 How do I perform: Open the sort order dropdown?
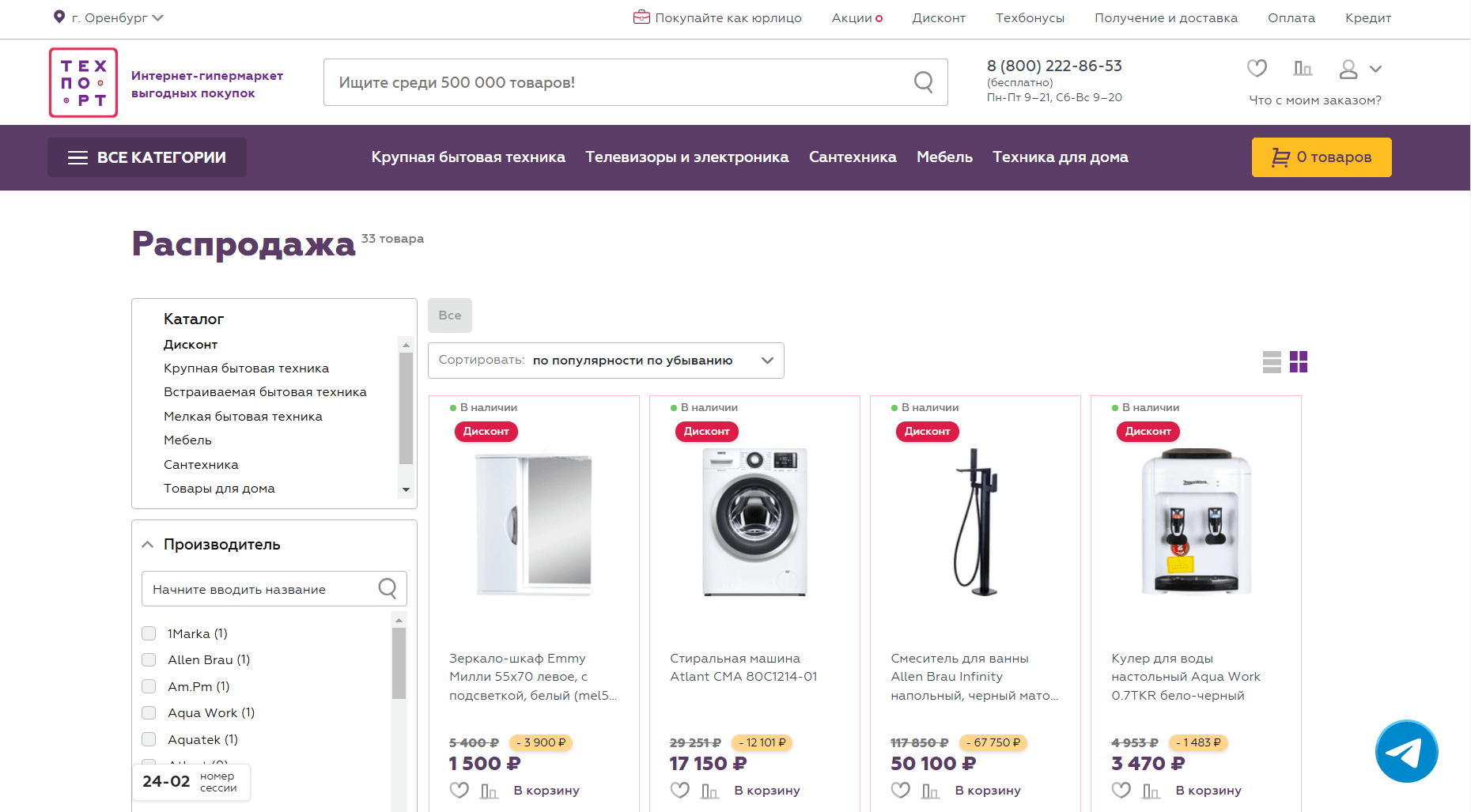click(x=606, y=361)
